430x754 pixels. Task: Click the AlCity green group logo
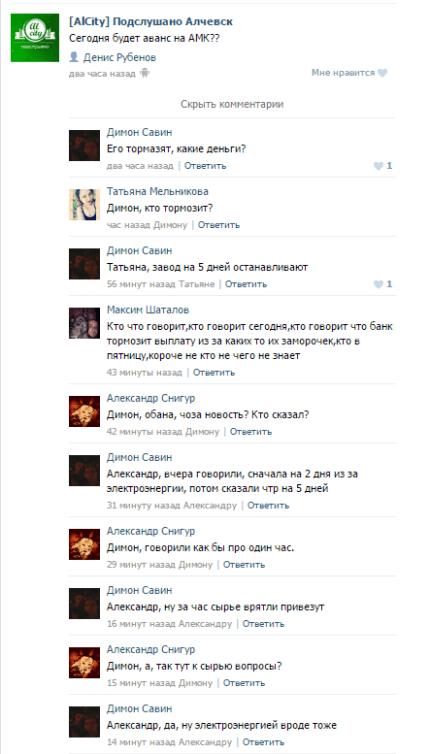pyautogui.click(x=35, y=38)
